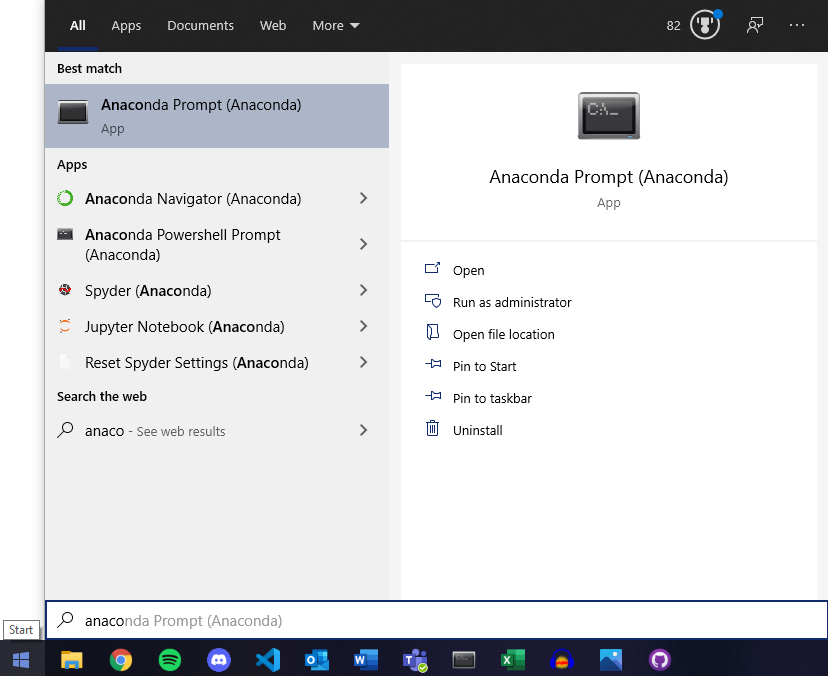Click the Jupyter Notebook icon
The height and width of the screenshot is (676, 828).
65,326
